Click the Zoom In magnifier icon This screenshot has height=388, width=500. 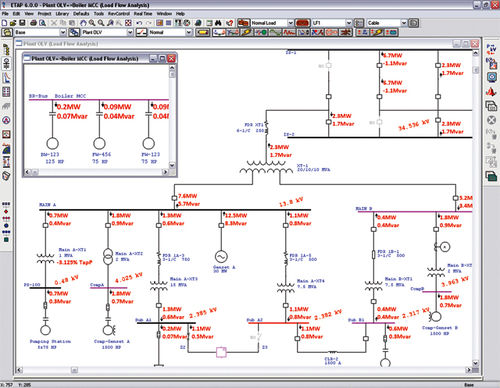pyautogui.click(x=92, y=23)
